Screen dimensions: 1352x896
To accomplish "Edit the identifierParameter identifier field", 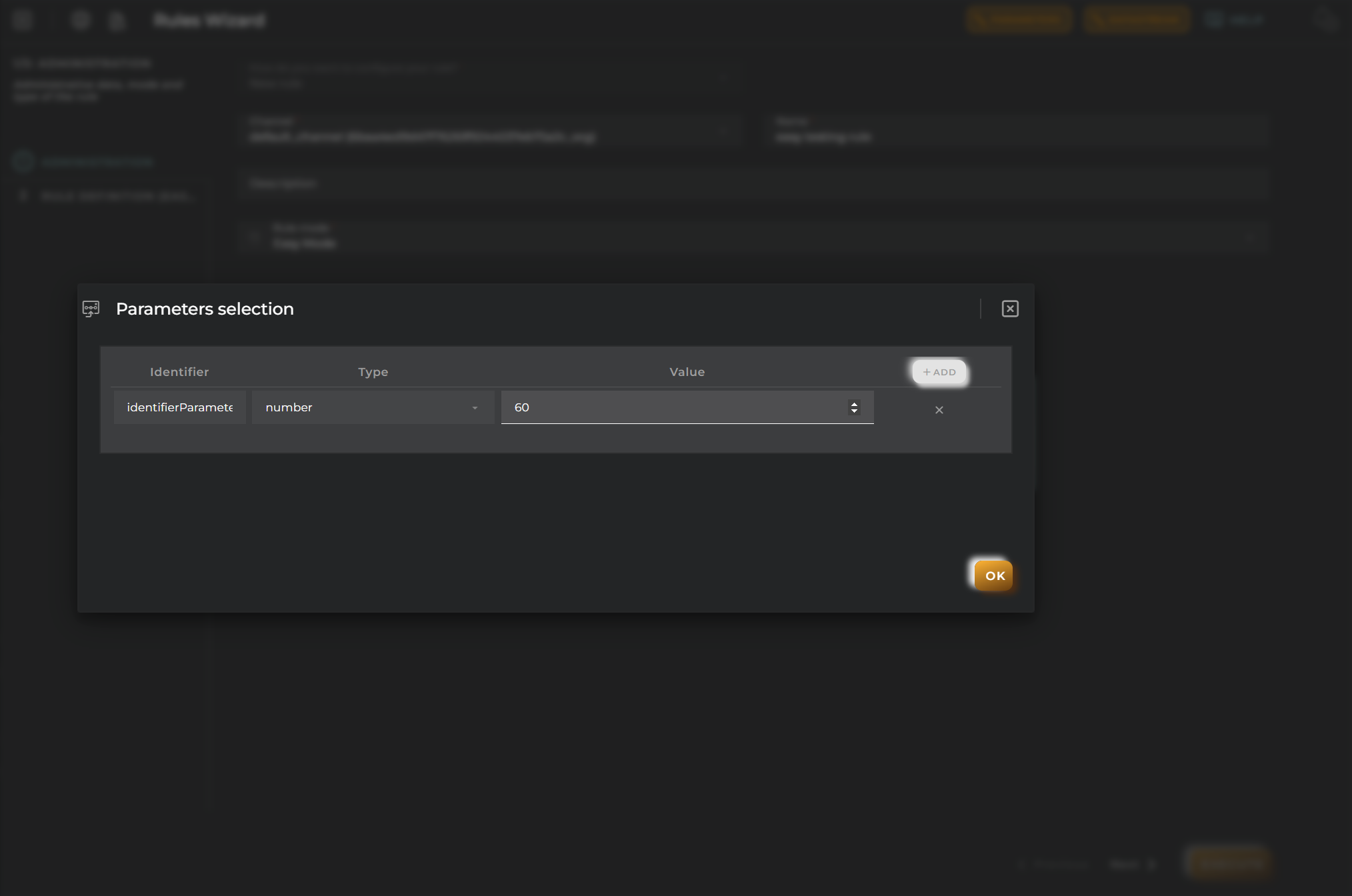I will point(180,407).
